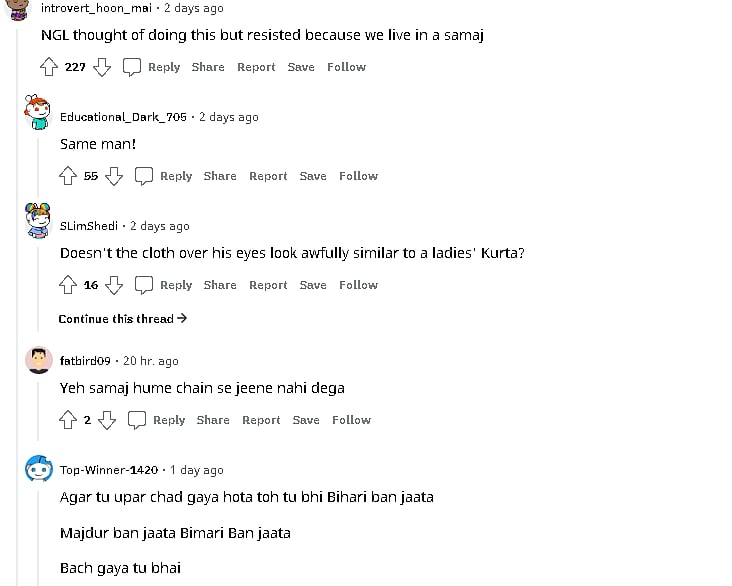Image resolution: width=732 pixels, height=586 pixels.
Task: Share introvert_hoon_mai's comment
Action: 208,67
